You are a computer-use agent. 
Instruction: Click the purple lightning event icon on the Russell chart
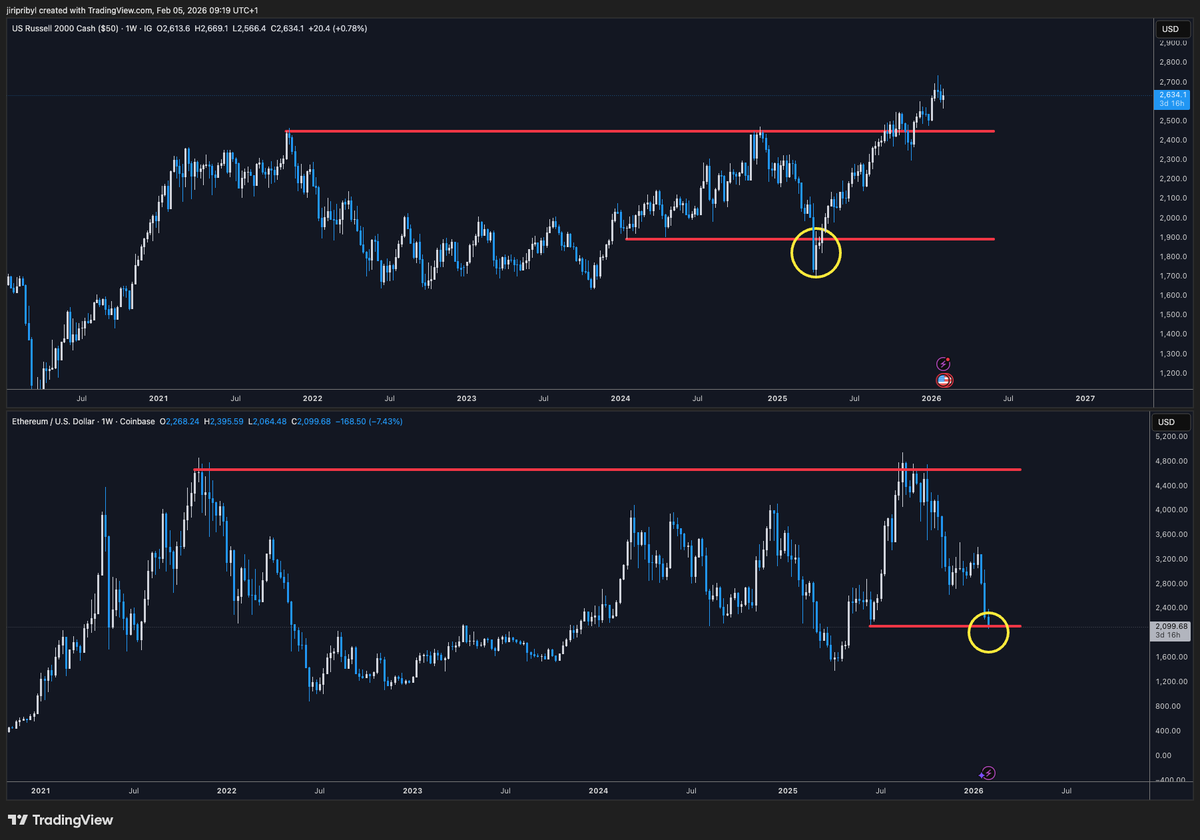943,365
